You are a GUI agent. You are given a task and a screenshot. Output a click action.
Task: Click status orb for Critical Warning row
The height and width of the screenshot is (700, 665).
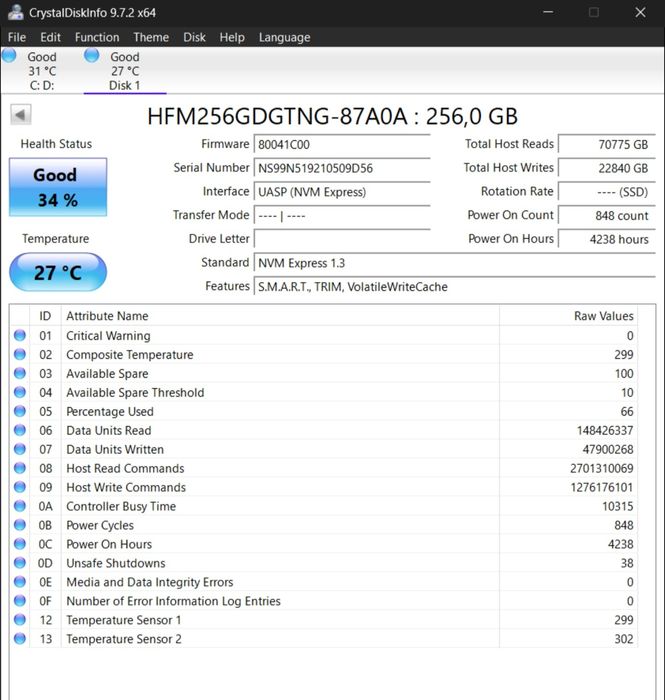point(20,335)
